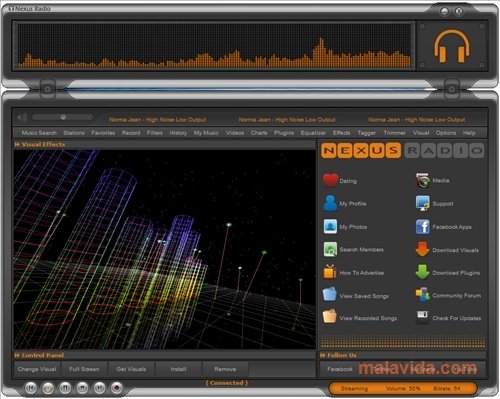Click the View Recorded Songs link text
This screenshot has width=500, height=399.
point(368,318)
